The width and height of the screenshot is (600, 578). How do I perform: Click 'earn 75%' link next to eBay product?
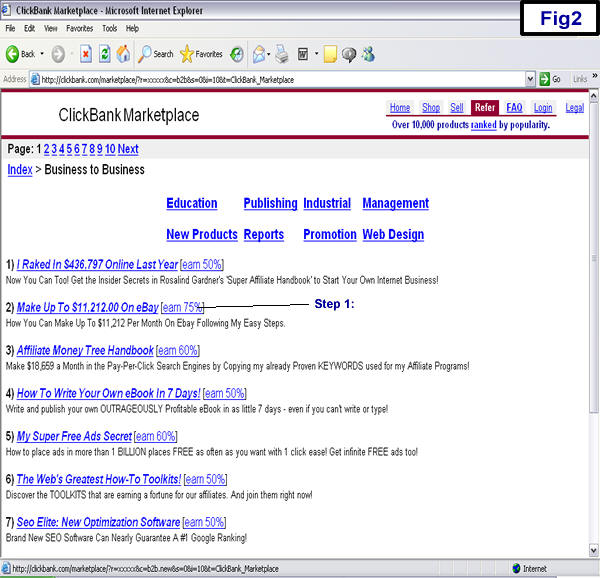(x=183, y=307)
